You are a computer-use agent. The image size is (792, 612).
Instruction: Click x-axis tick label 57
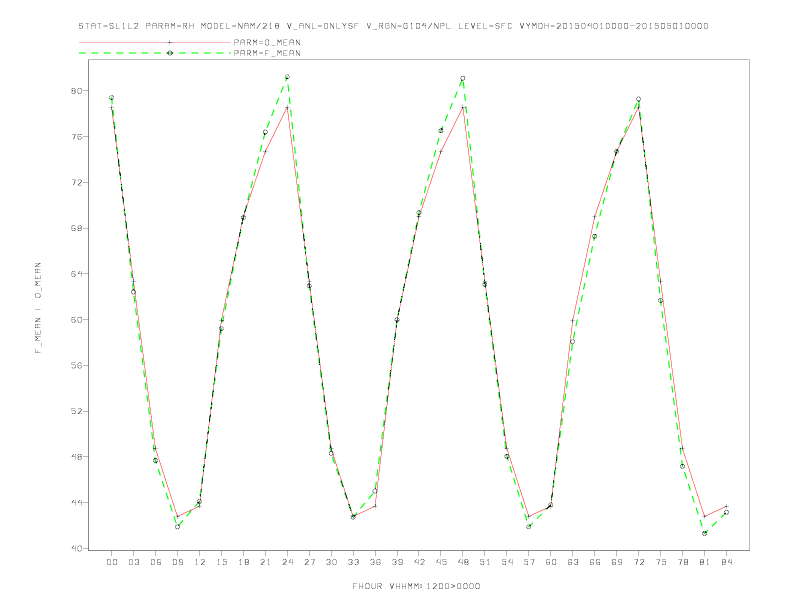[529, 562]
